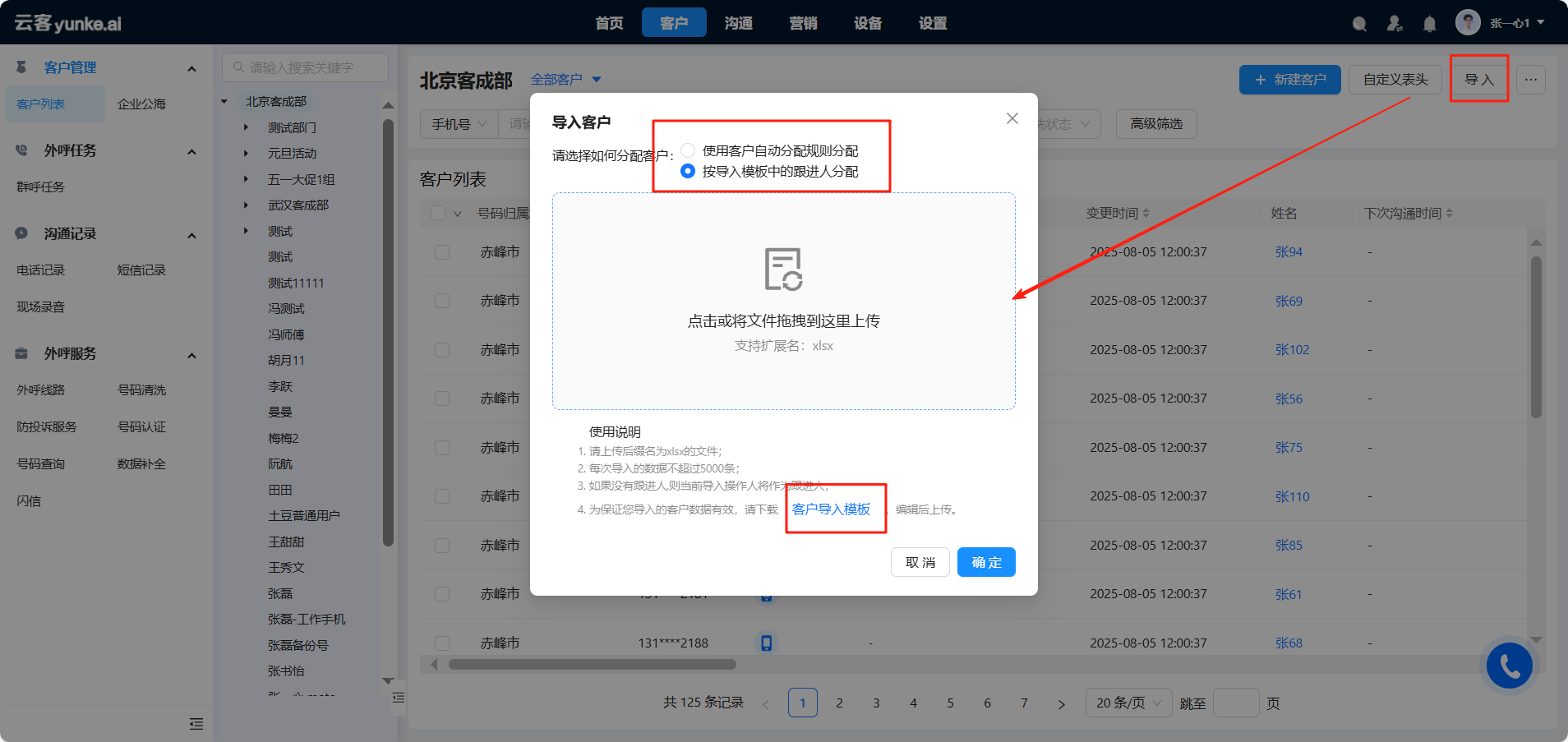Sort by 下次沟通时间 sort icon
Viewport: 1568px width, 742px height.
point(1450,213)
